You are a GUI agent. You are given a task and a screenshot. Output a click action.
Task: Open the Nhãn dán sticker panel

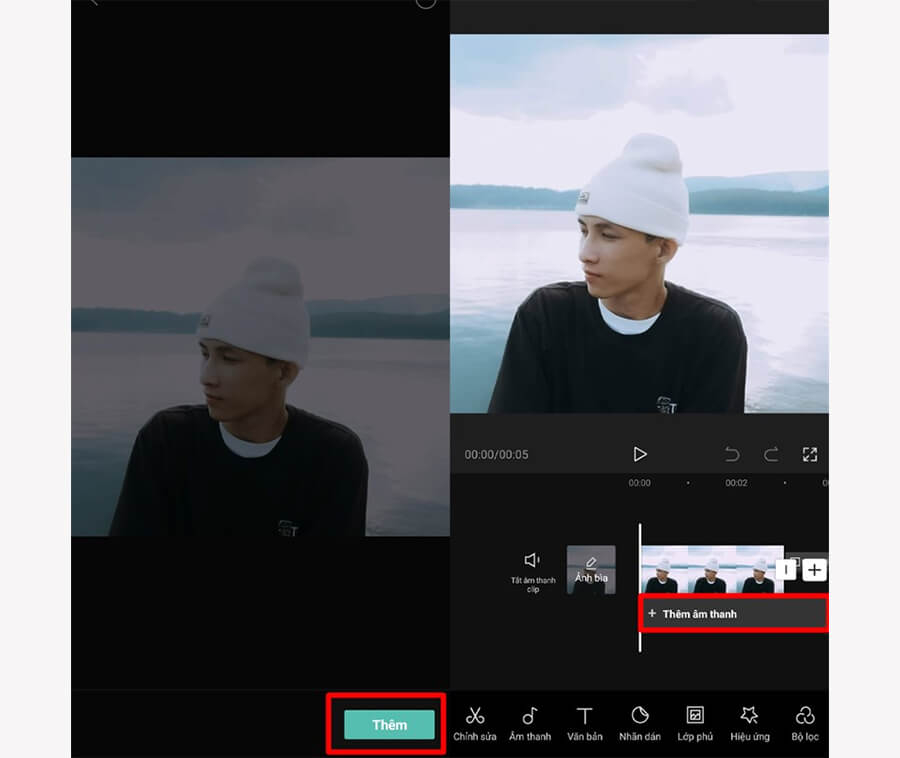pos(640,722)
